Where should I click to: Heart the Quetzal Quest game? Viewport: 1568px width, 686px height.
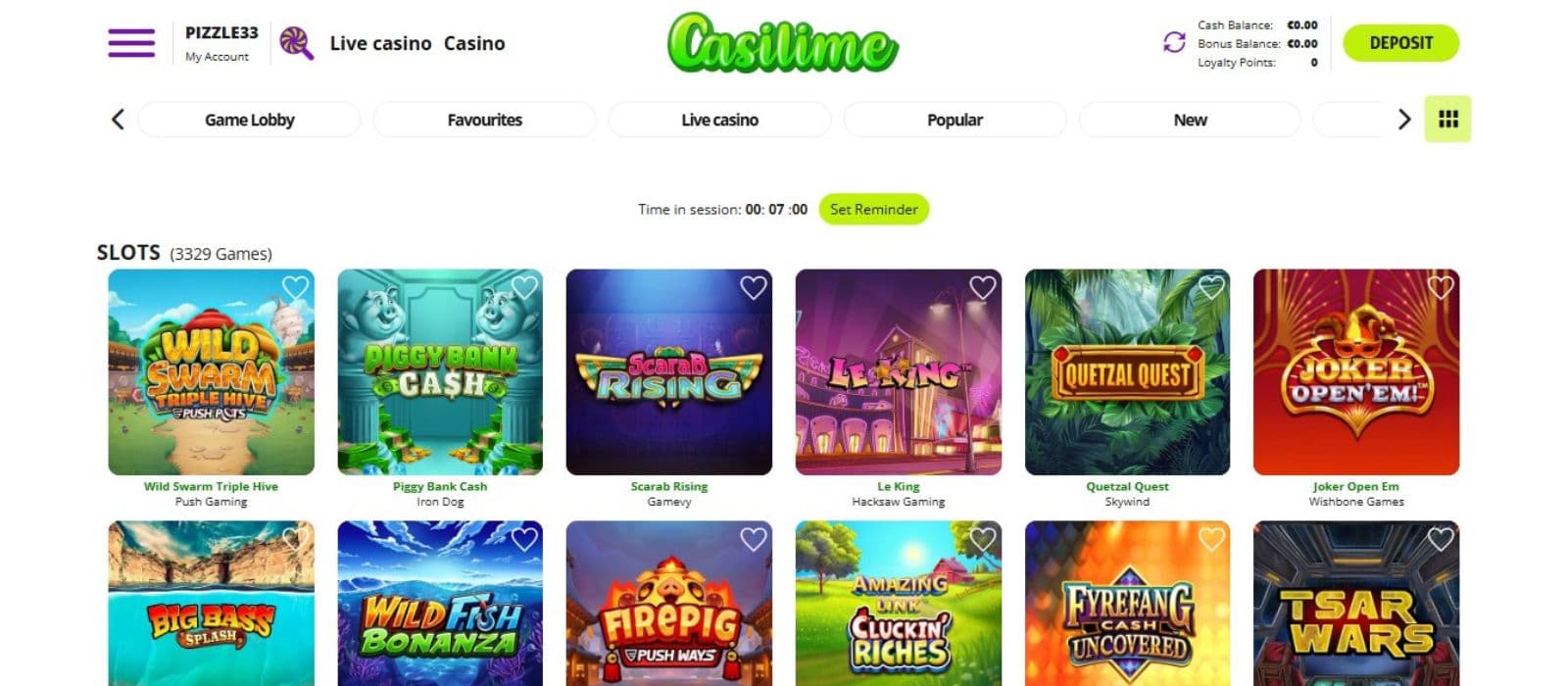(1211, 287)
